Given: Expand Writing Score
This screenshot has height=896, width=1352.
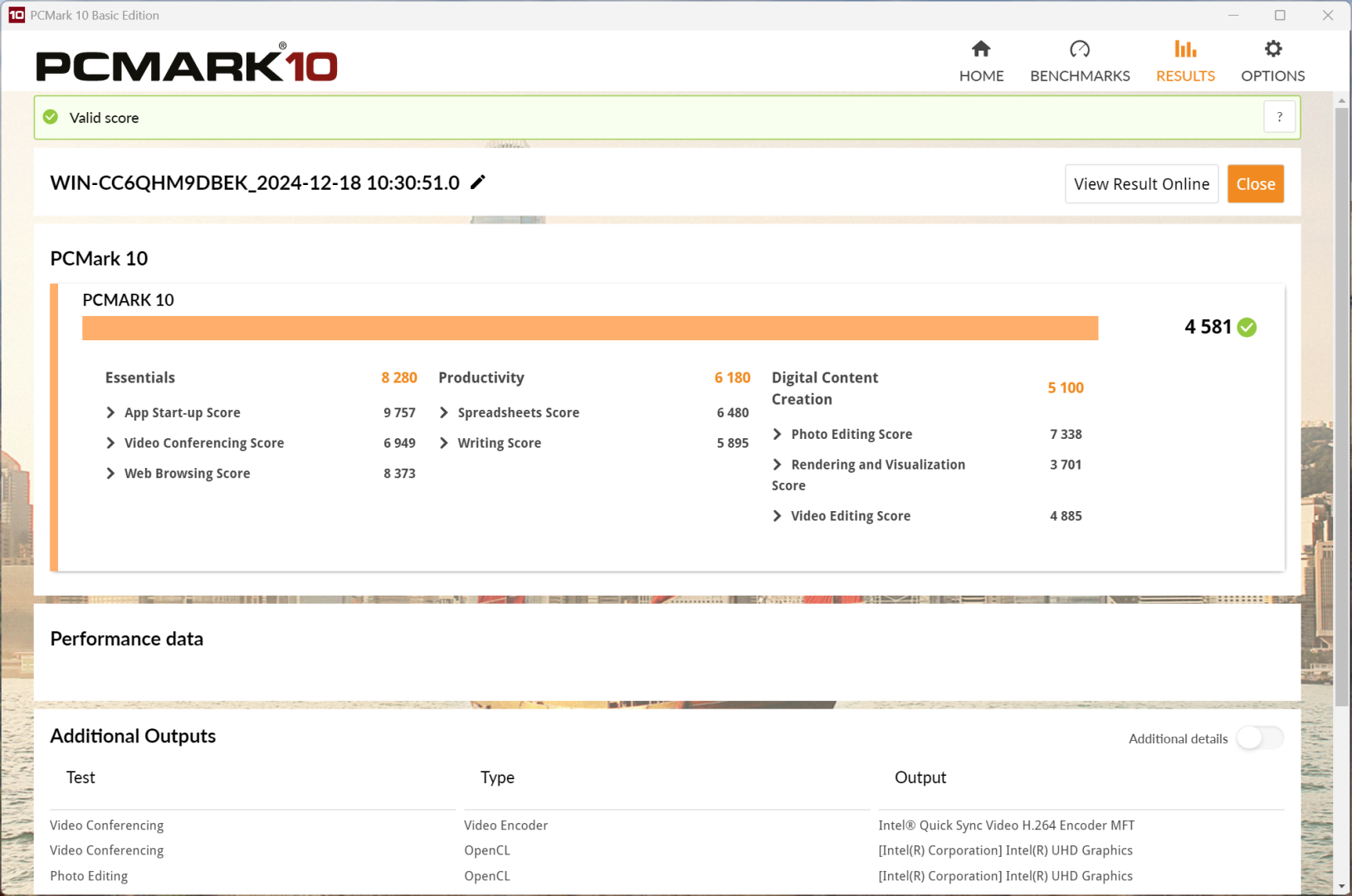Looking at the screenshot, I should click(444, 443).
